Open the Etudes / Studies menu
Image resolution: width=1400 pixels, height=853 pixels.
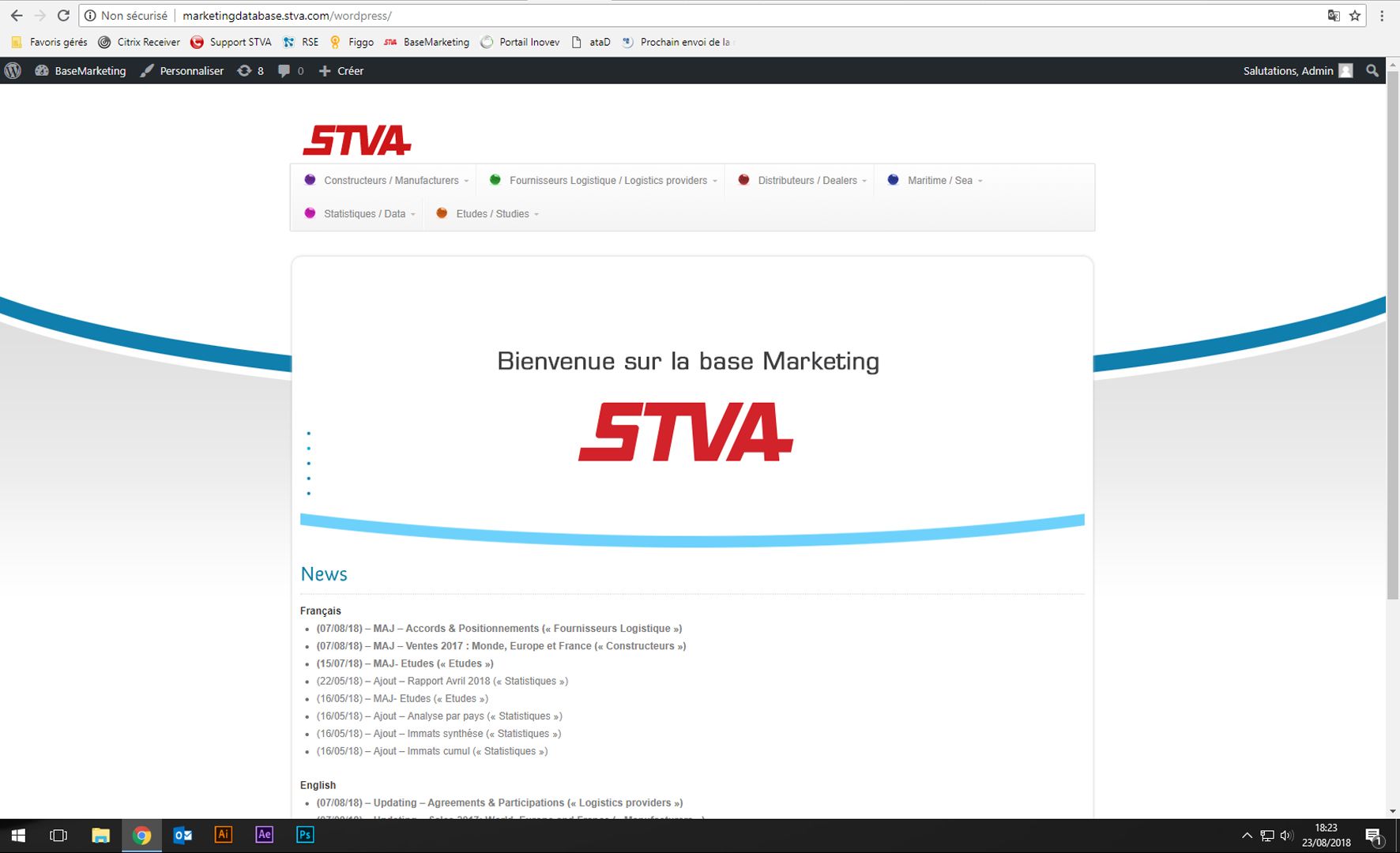(x=491, y=213)
